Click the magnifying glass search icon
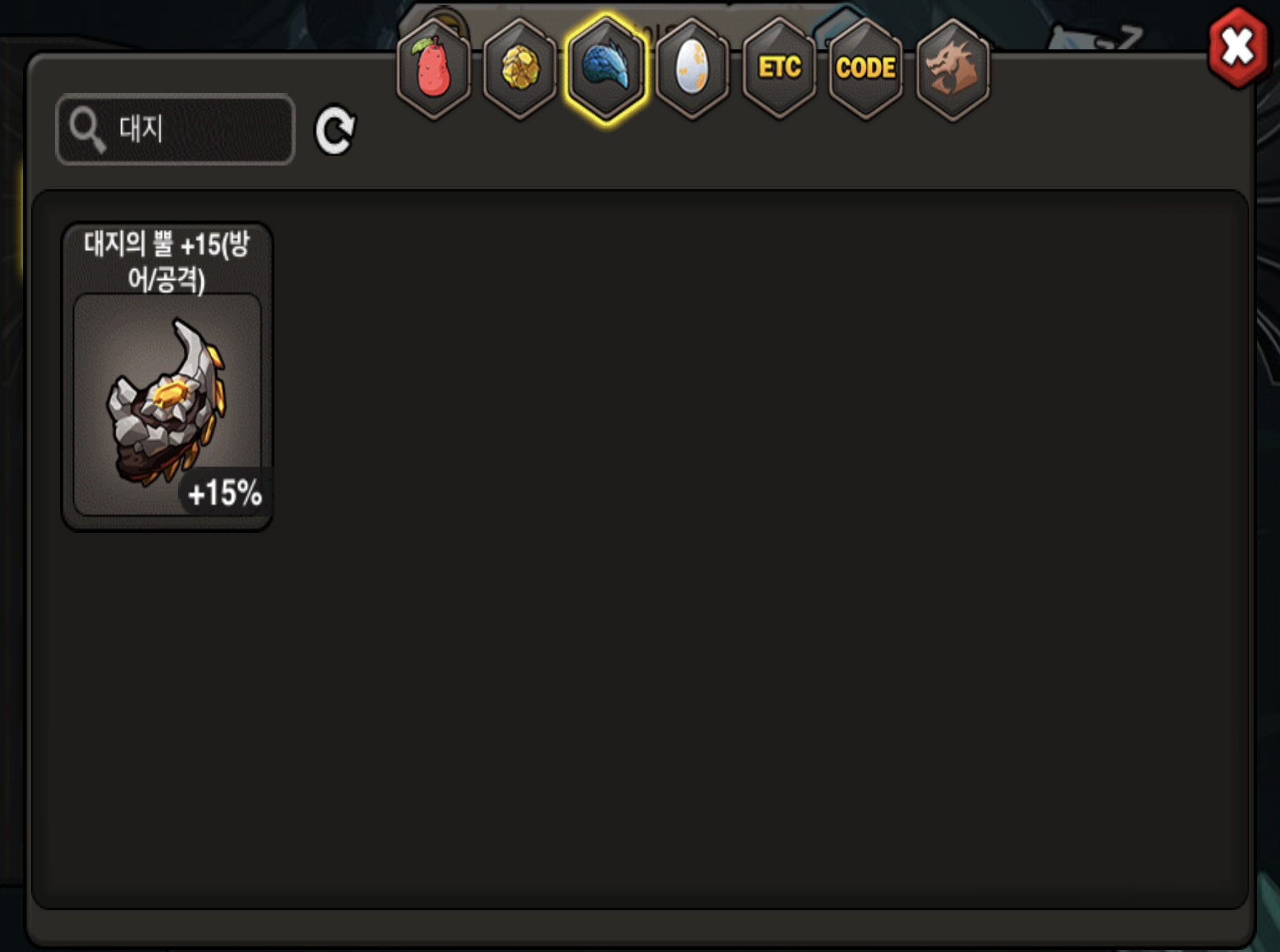The width and height of the screenshot is (1280, 952). point(87,130)
